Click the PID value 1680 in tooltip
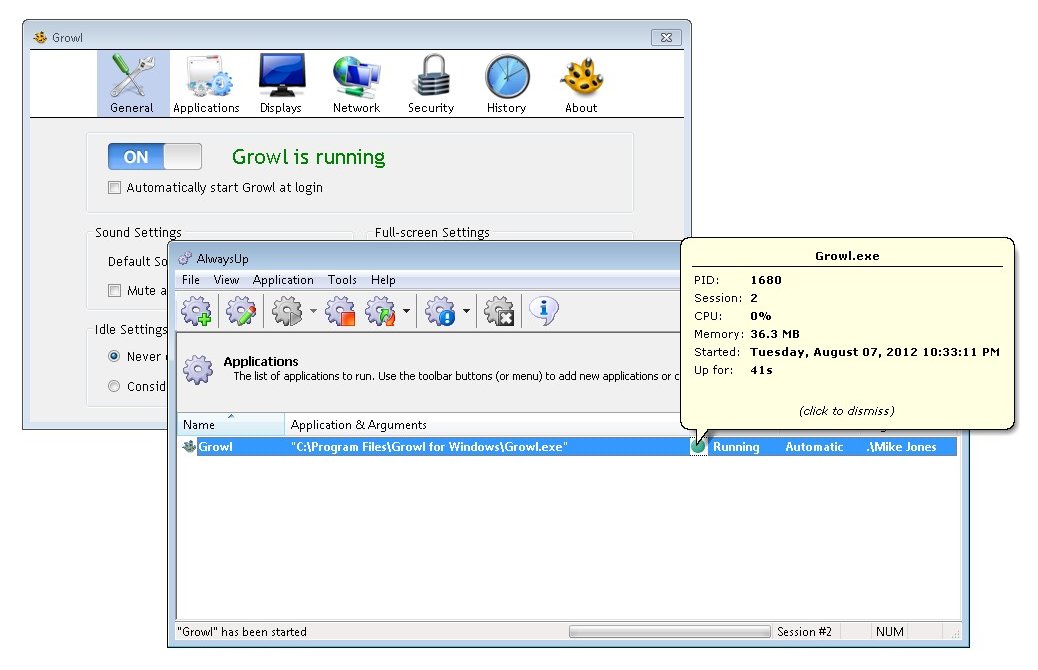1038x670 pixels. pyautogui.click(x=766, y=280)
